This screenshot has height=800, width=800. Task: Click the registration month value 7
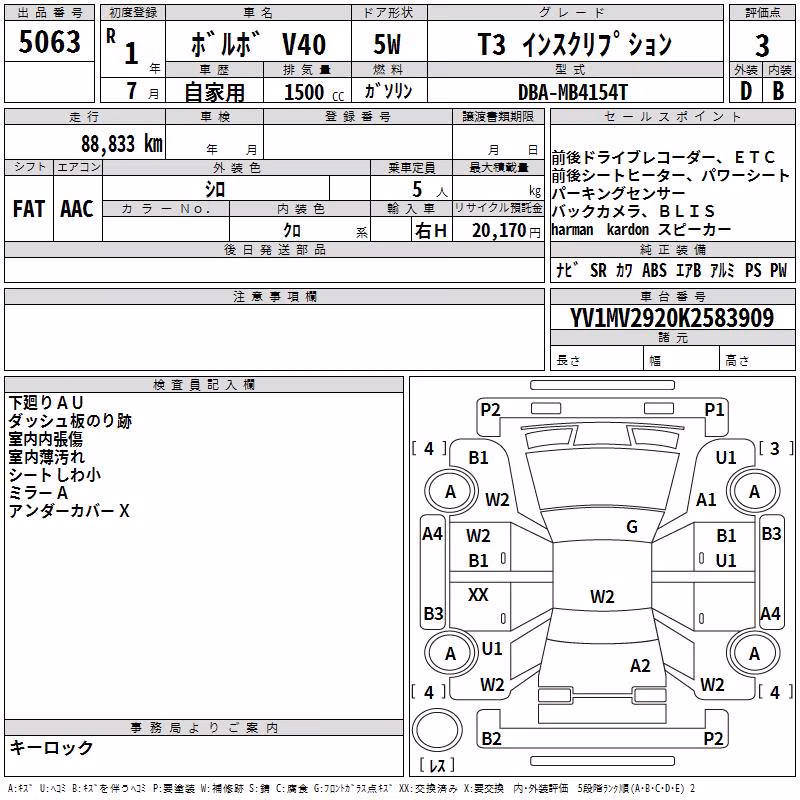click(132, 91)
